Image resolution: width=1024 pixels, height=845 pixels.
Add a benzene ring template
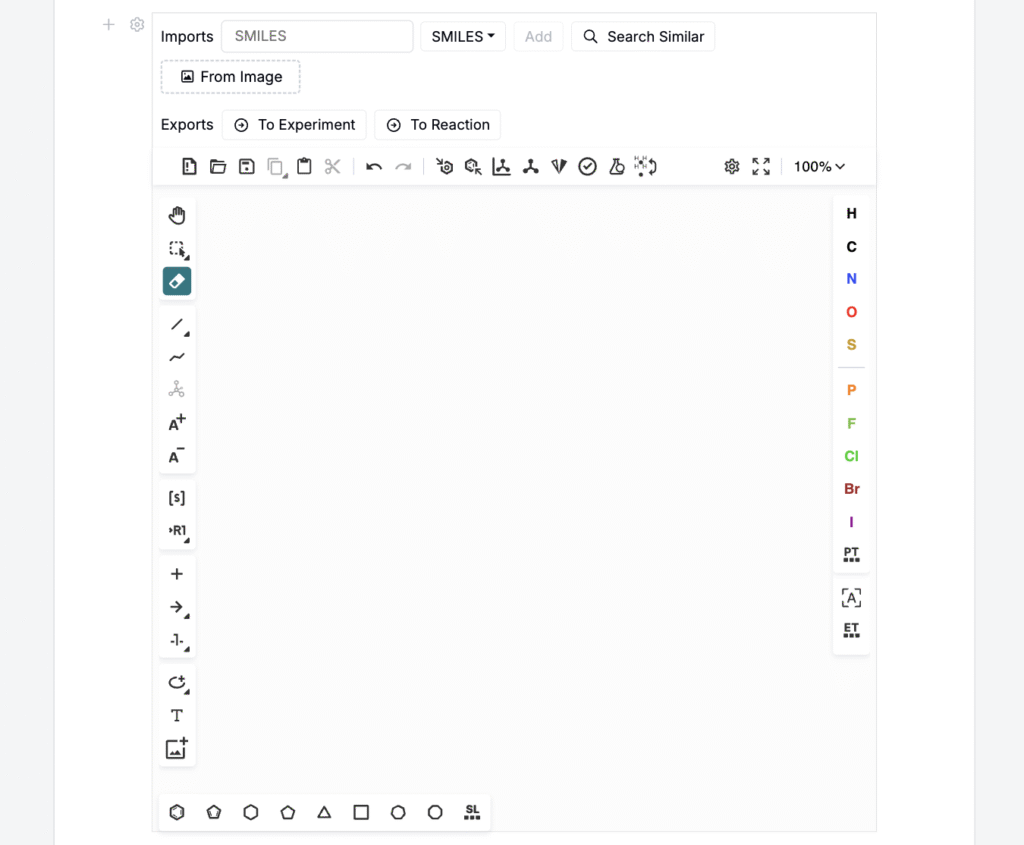point(177,812)
